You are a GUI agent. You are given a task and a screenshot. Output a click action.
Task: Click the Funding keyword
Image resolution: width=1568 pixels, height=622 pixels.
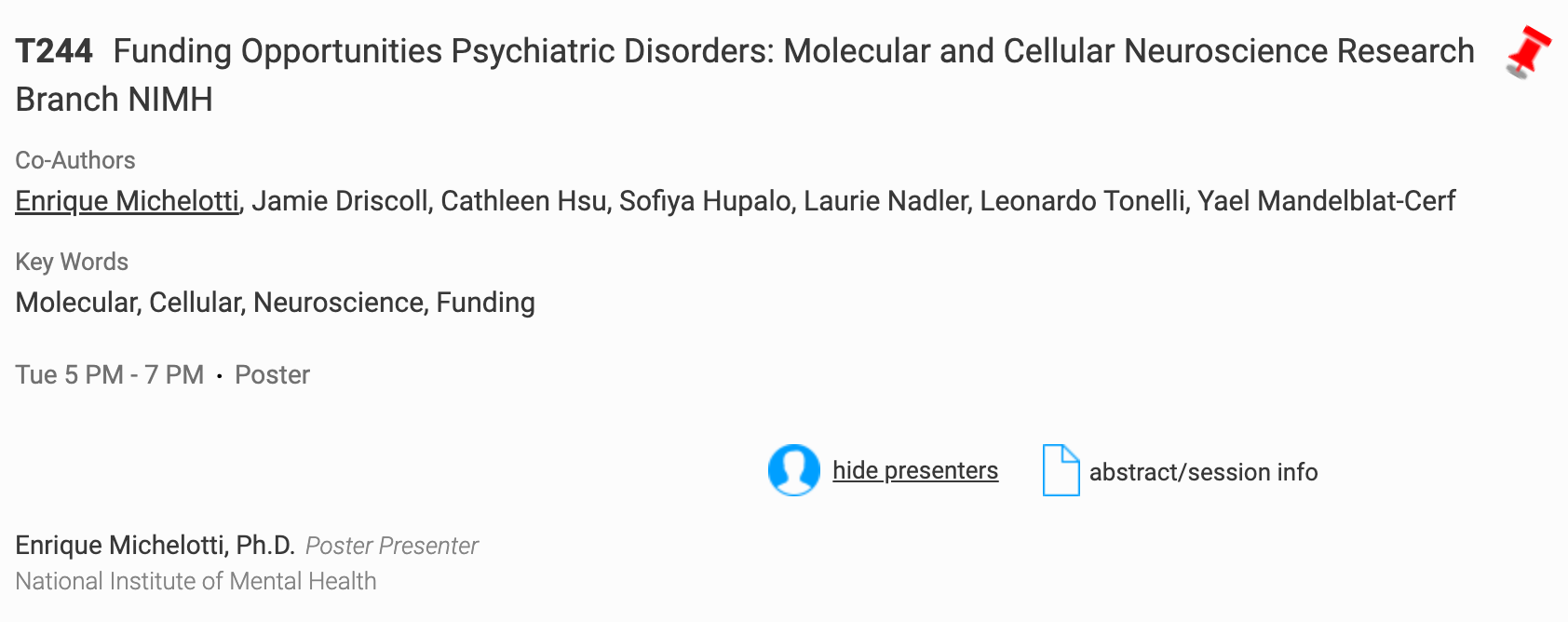[485, 303]
